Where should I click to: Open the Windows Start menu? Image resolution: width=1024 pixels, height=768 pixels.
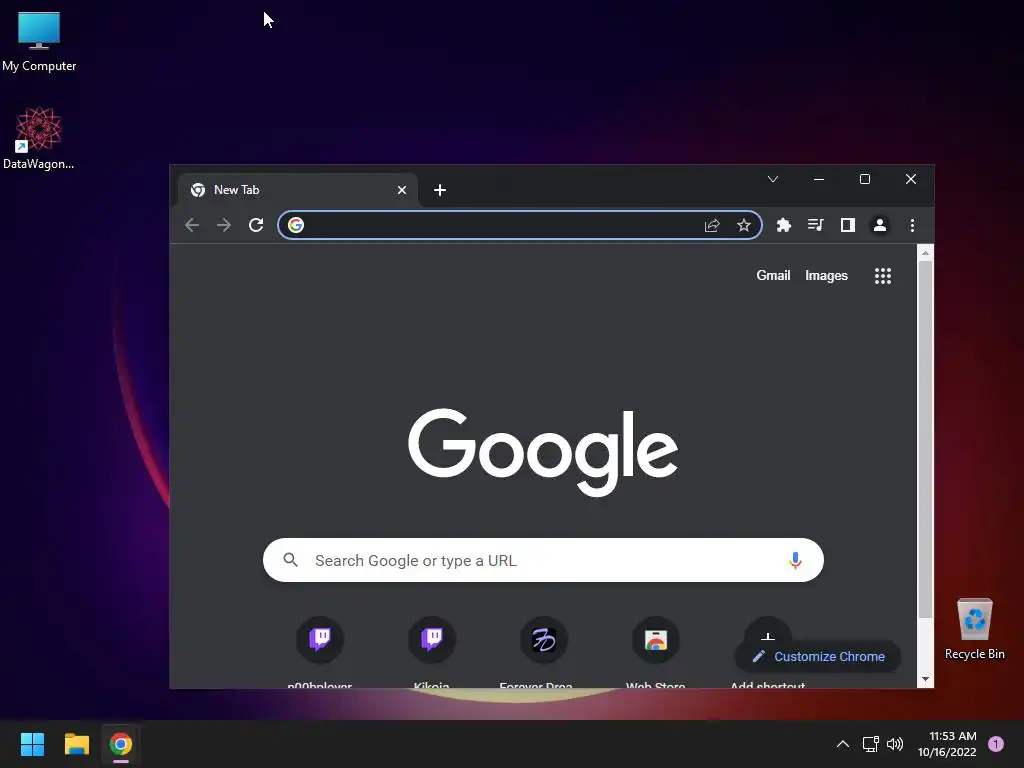click(32, 744)
